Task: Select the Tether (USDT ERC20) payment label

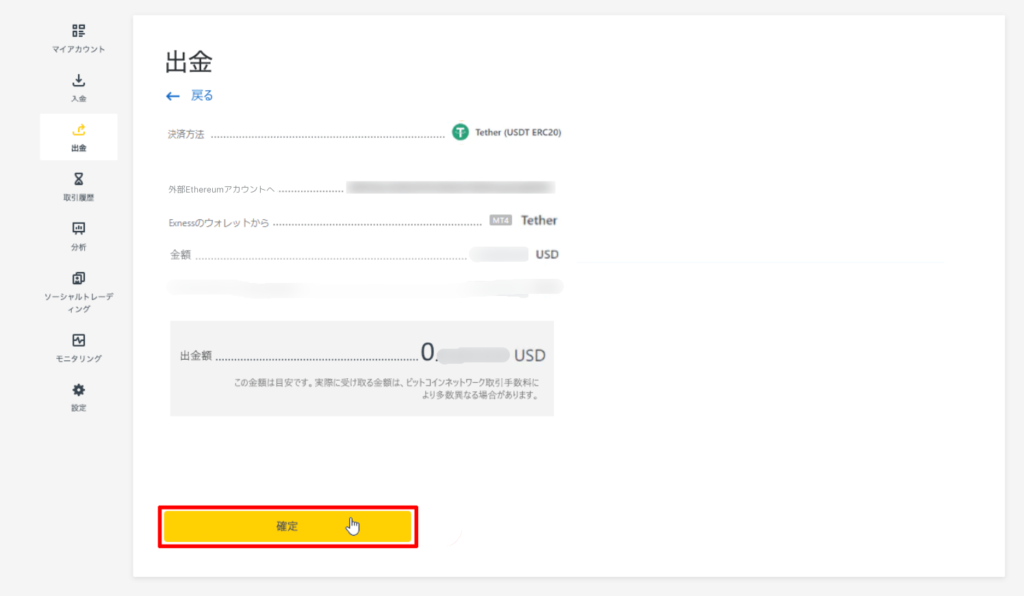Action: (518, 133)
